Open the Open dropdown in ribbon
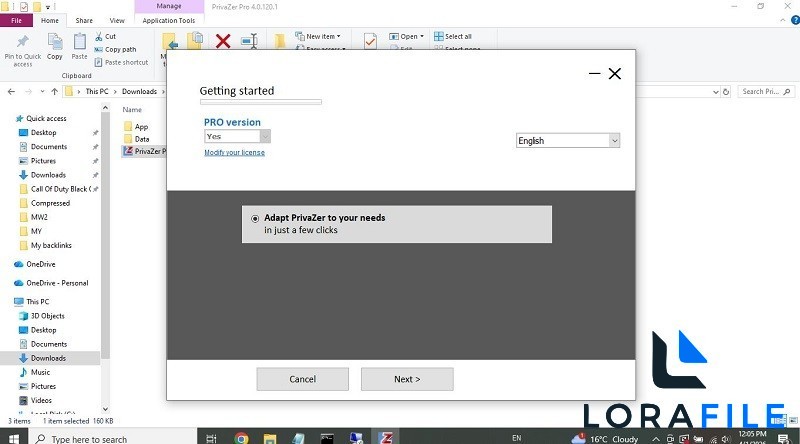This screenshot has width=800, height=444. point(406,36)
